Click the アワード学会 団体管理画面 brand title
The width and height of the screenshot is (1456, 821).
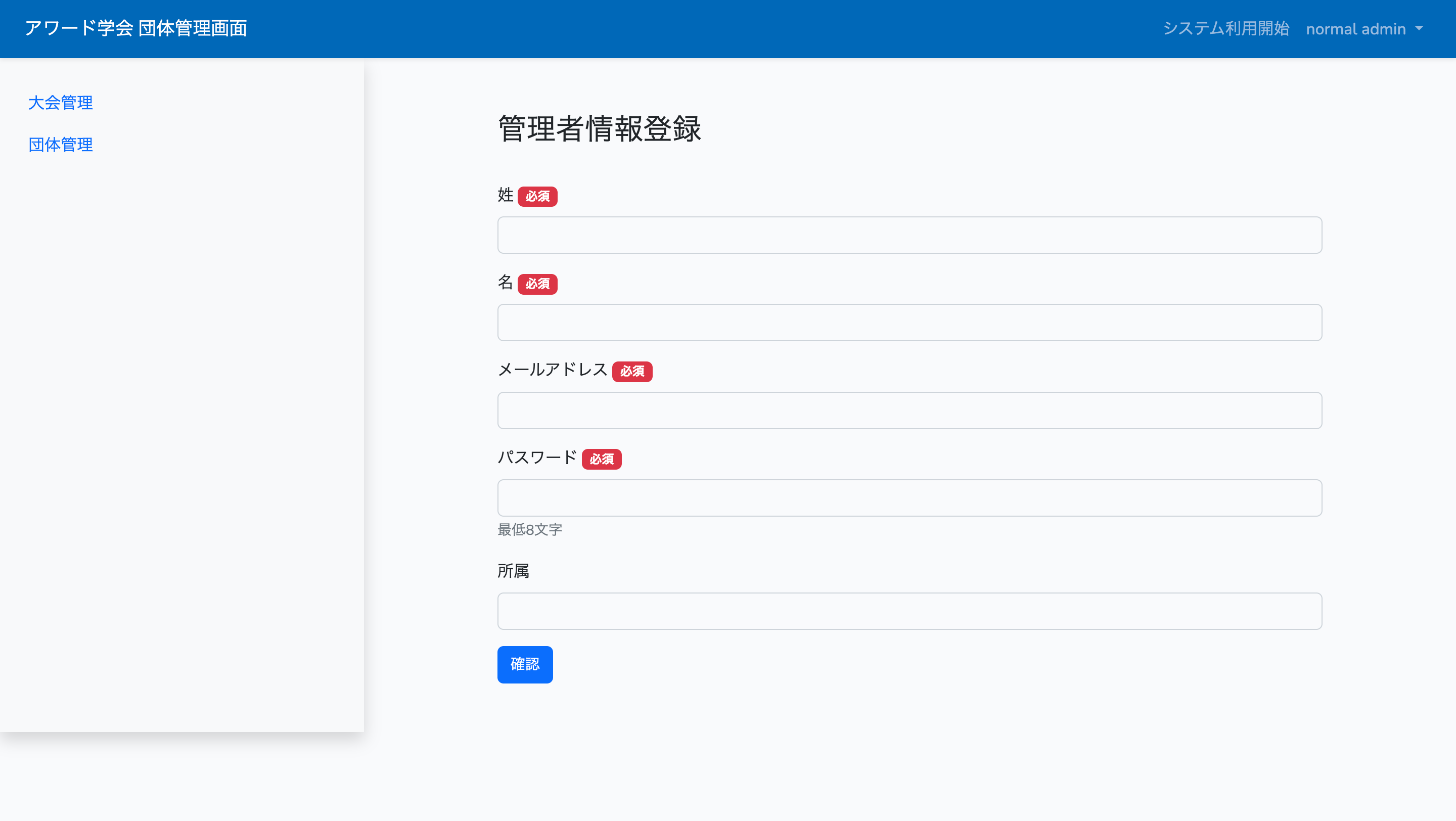coord(135,28)
